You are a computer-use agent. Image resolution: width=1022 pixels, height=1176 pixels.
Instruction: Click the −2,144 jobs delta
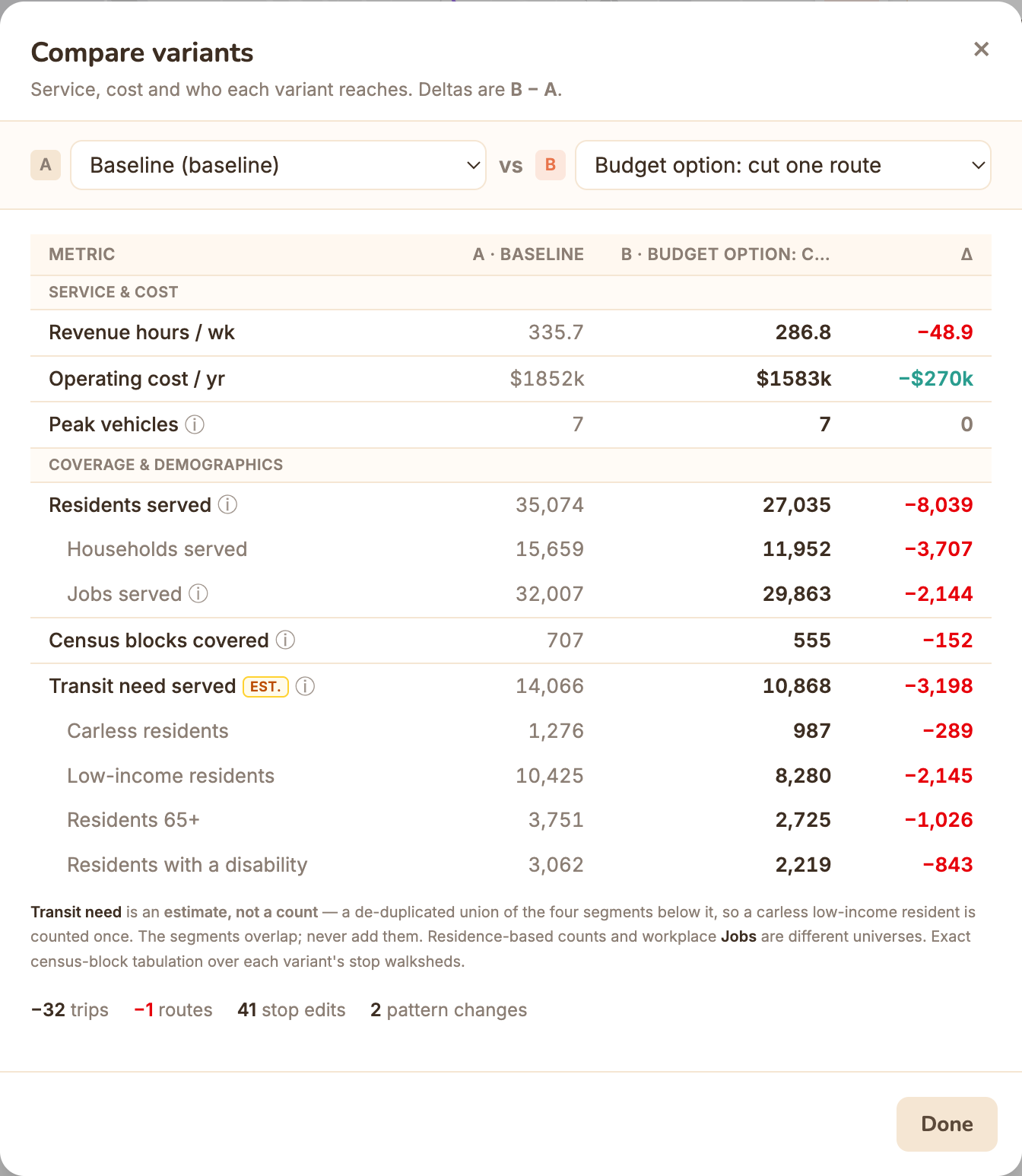[938, 594]
